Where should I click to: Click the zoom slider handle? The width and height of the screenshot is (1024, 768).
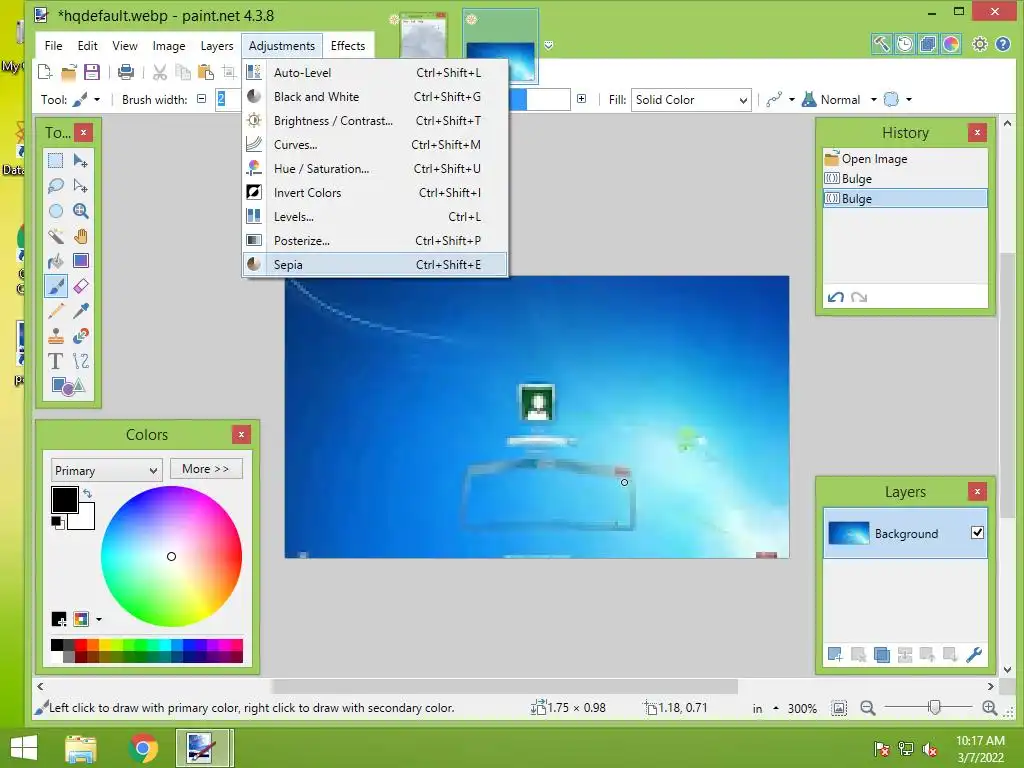pos(935,707)
